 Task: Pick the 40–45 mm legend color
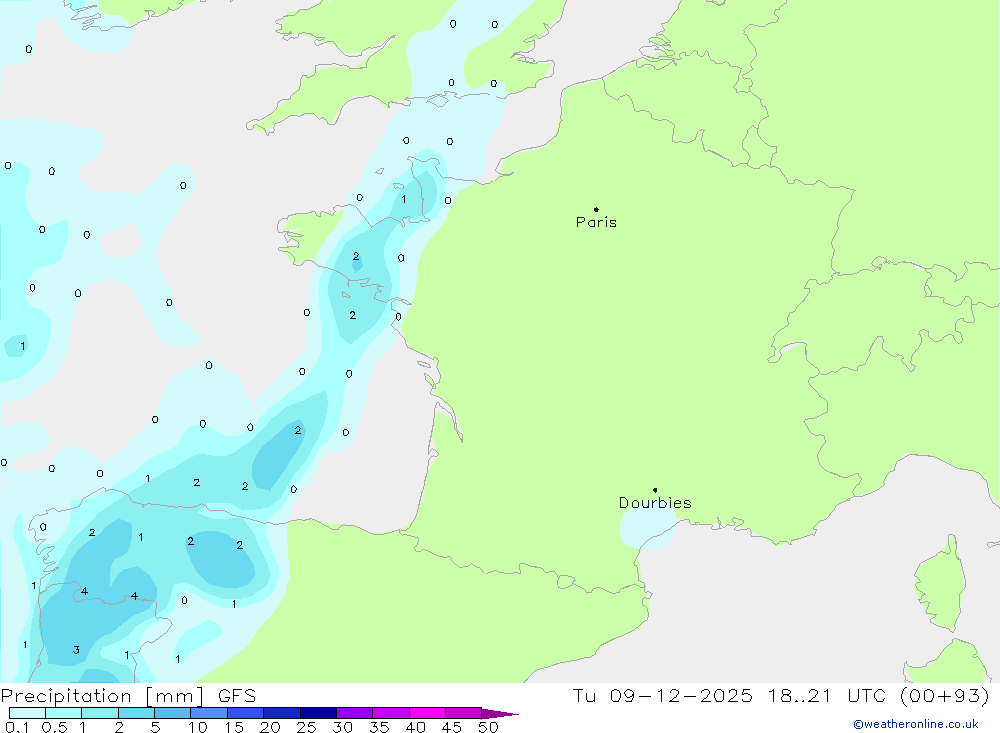[427, 713]
